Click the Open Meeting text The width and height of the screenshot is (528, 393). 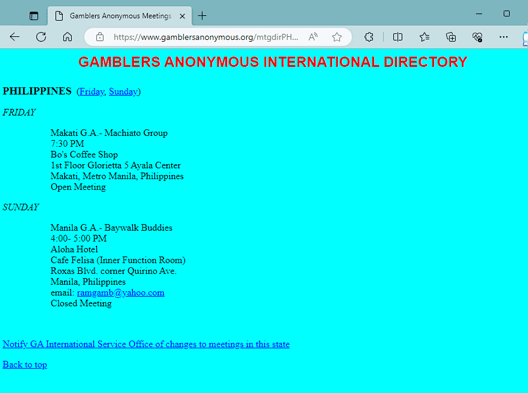tap(78, 187)
